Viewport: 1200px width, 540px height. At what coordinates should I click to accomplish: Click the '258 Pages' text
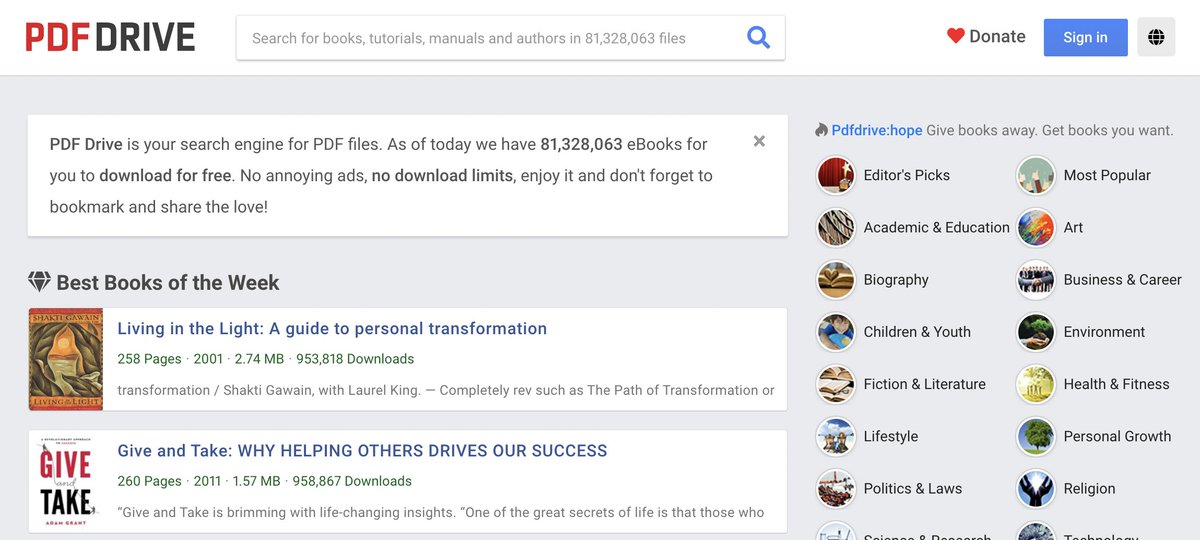(150, 359)
